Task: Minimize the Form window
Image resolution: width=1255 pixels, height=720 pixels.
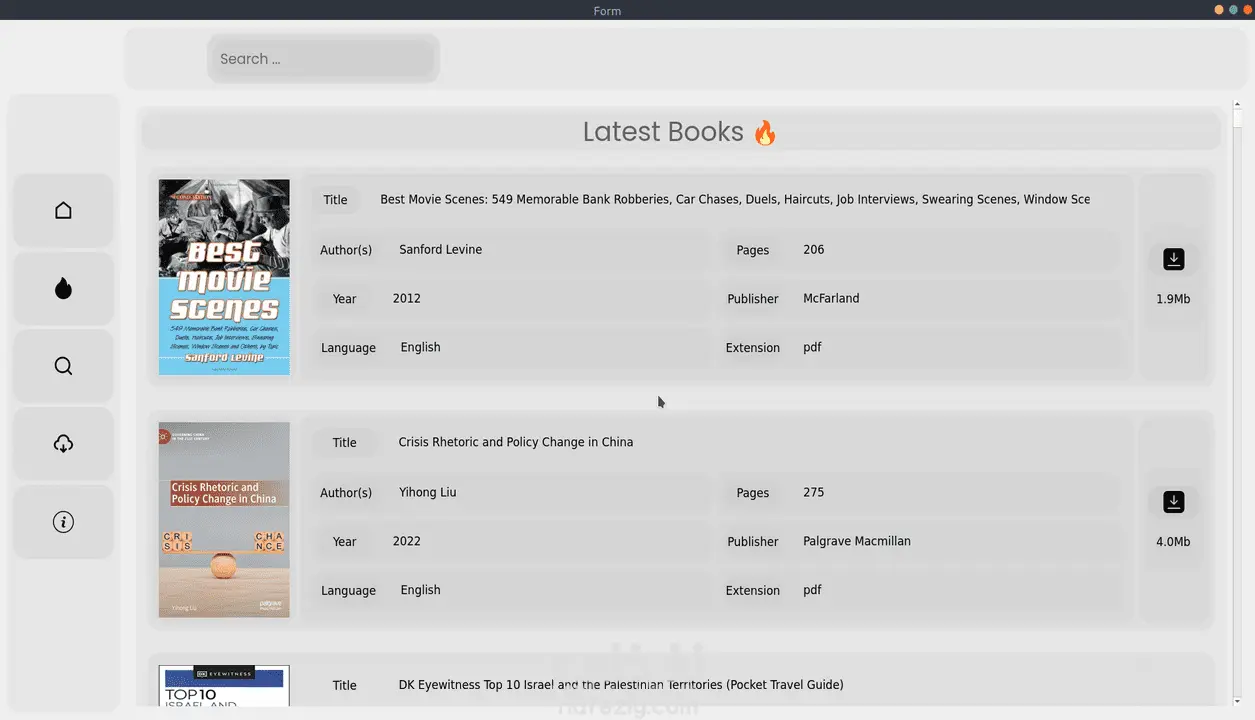Action: (1219, 10)
